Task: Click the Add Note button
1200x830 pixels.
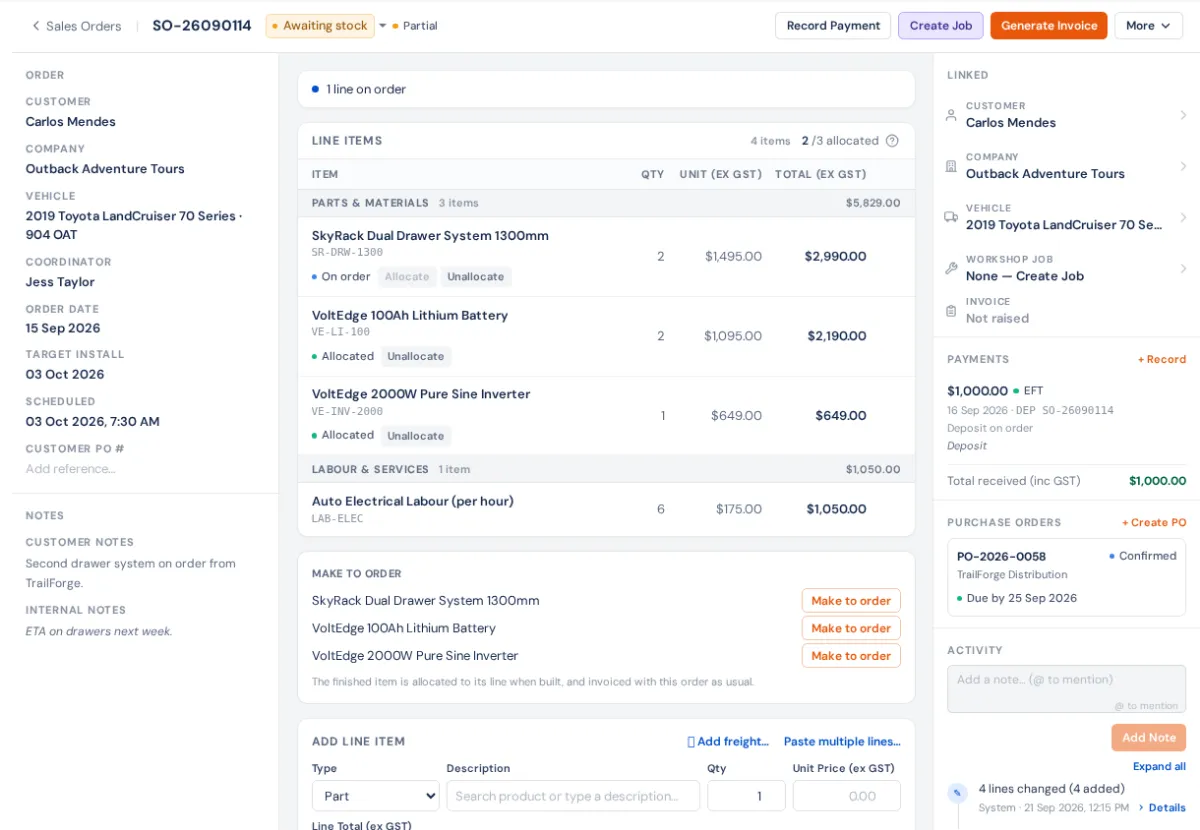Action: point(1148,738)
